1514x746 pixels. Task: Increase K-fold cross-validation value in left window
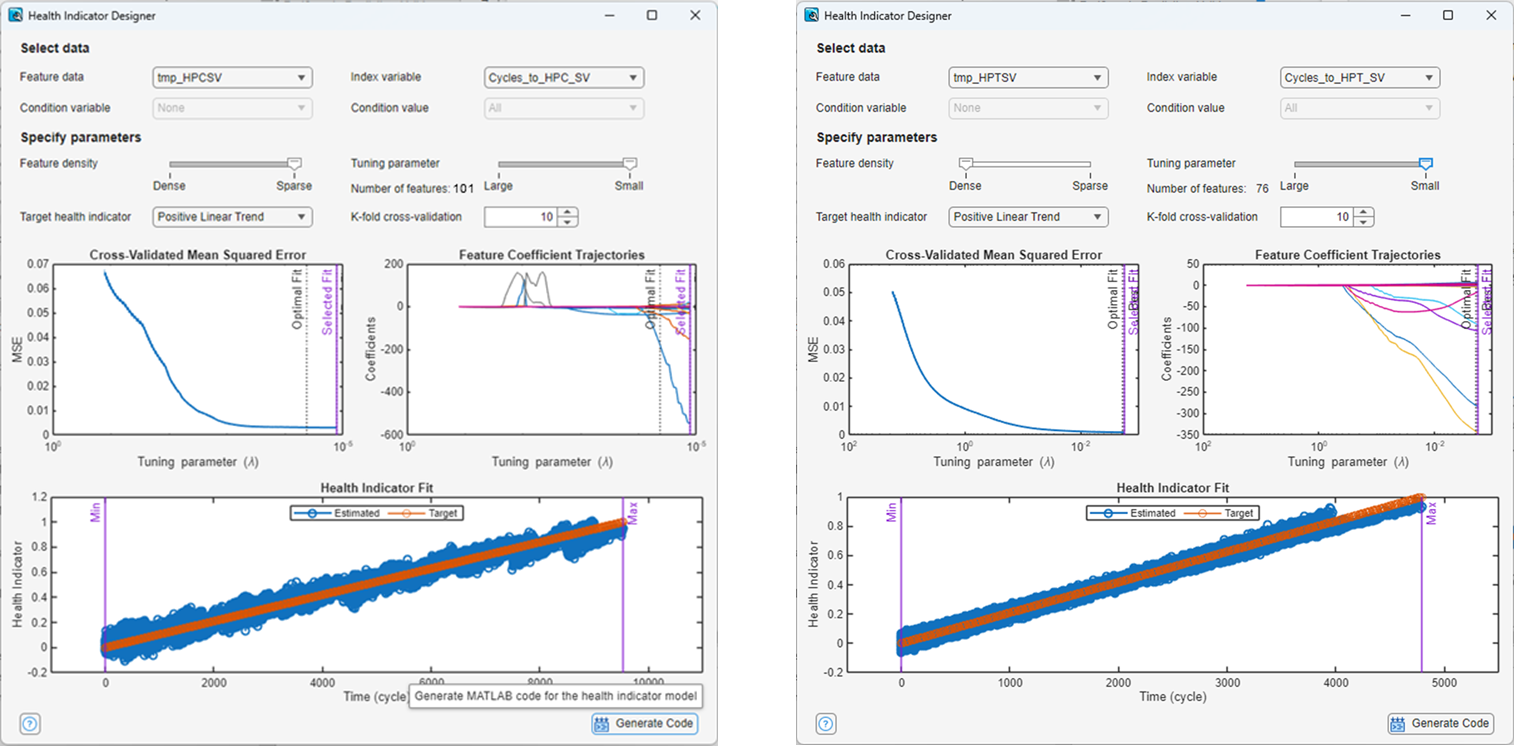pos(568,212)
